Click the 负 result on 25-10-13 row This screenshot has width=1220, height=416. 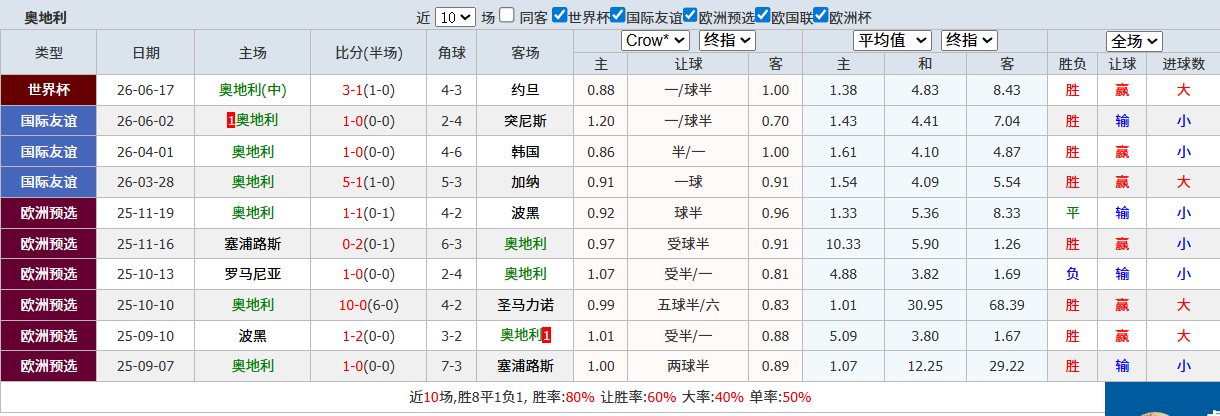(x=1073, y=274)
